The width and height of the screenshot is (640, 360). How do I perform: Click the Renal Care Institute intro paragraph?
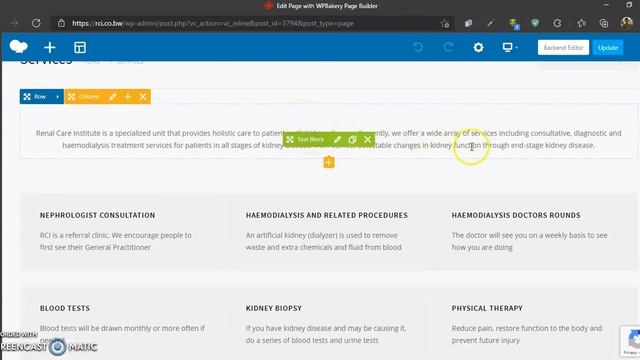pyautogui.click(x=329, y=139)
